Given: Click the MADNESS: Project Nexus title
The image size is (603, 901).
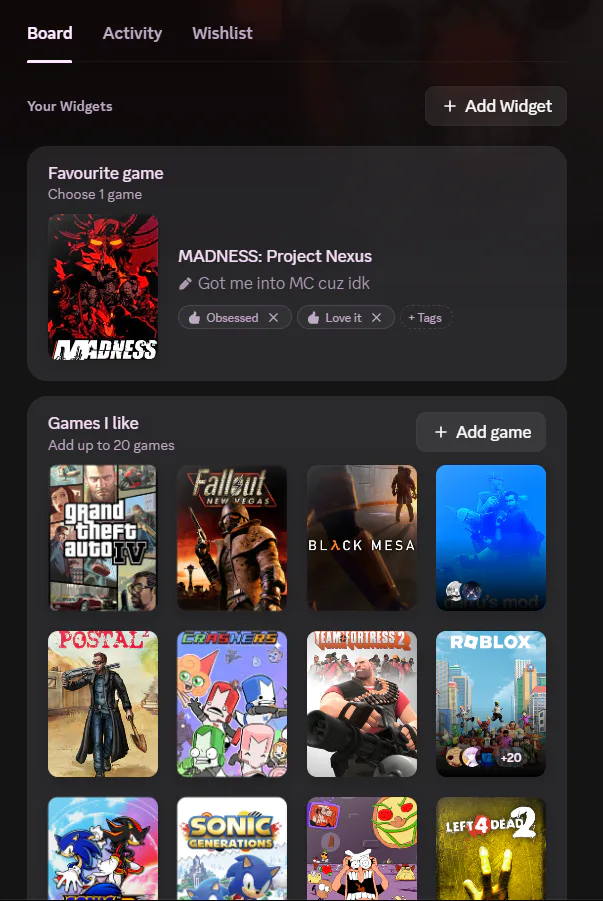Looking at the screenshot, I should (275, 256).
